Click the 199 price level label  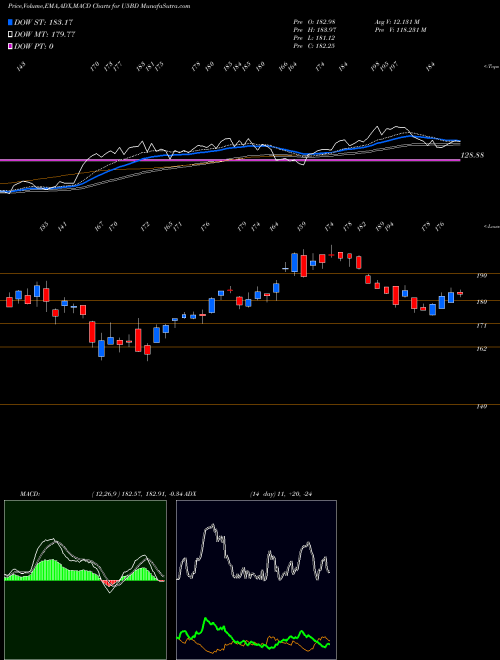click(482, 276)
